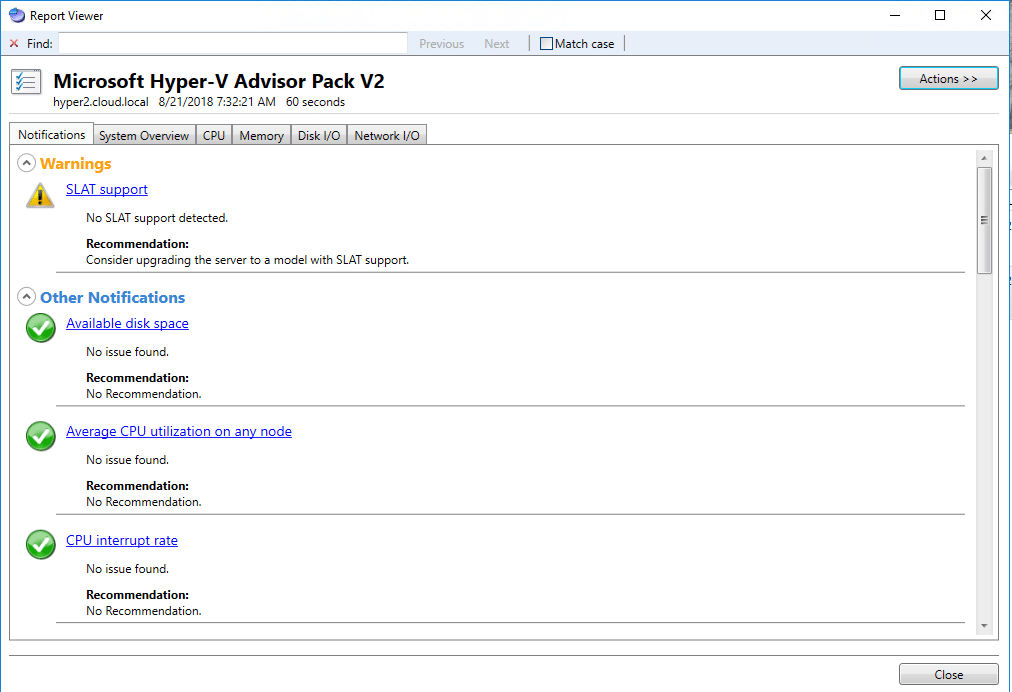This screenshot has width=1012, height=692.
Task: Close the Find bar with the red X
Action: 14,43
